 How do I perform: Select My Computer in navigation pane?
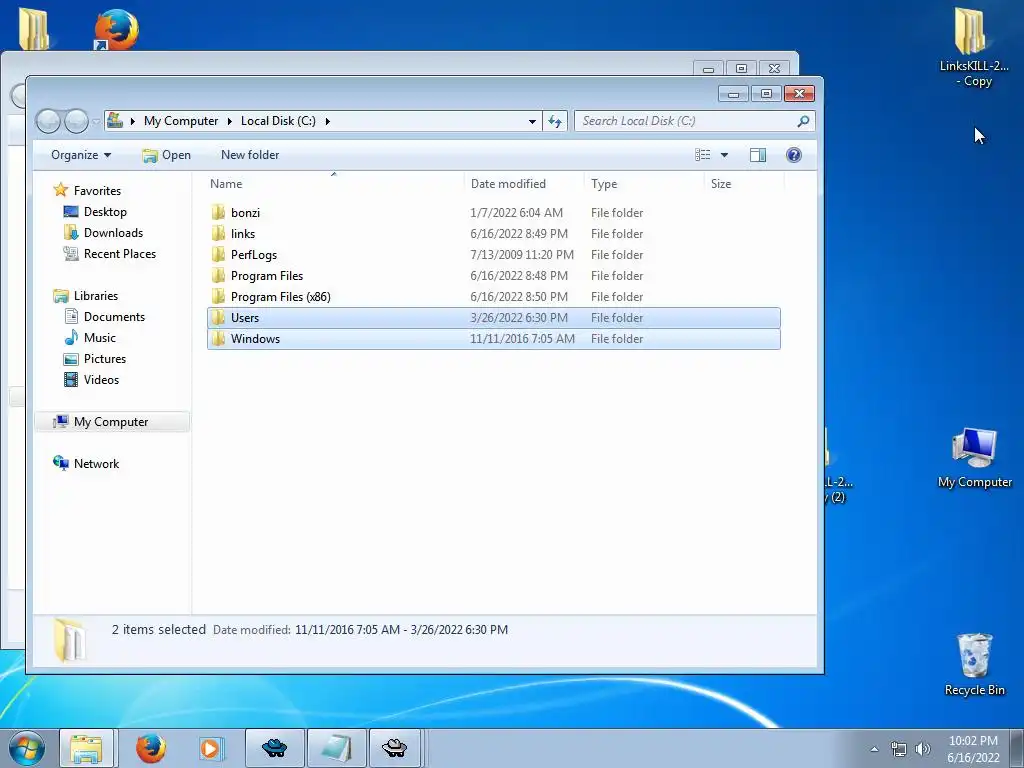112,422
